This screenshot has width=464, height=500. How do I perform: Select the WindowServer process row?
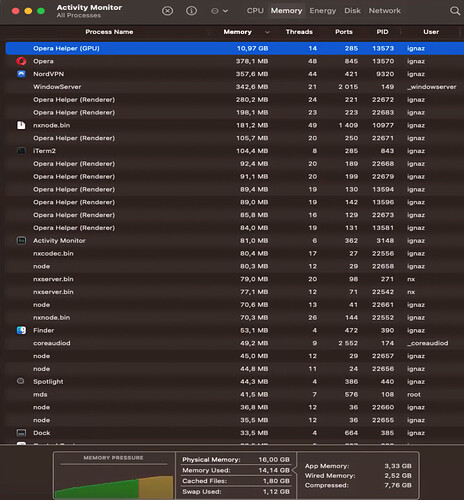235,87
